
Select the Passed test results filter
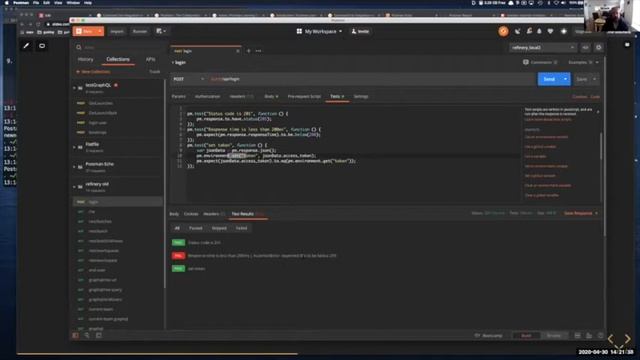196,228
